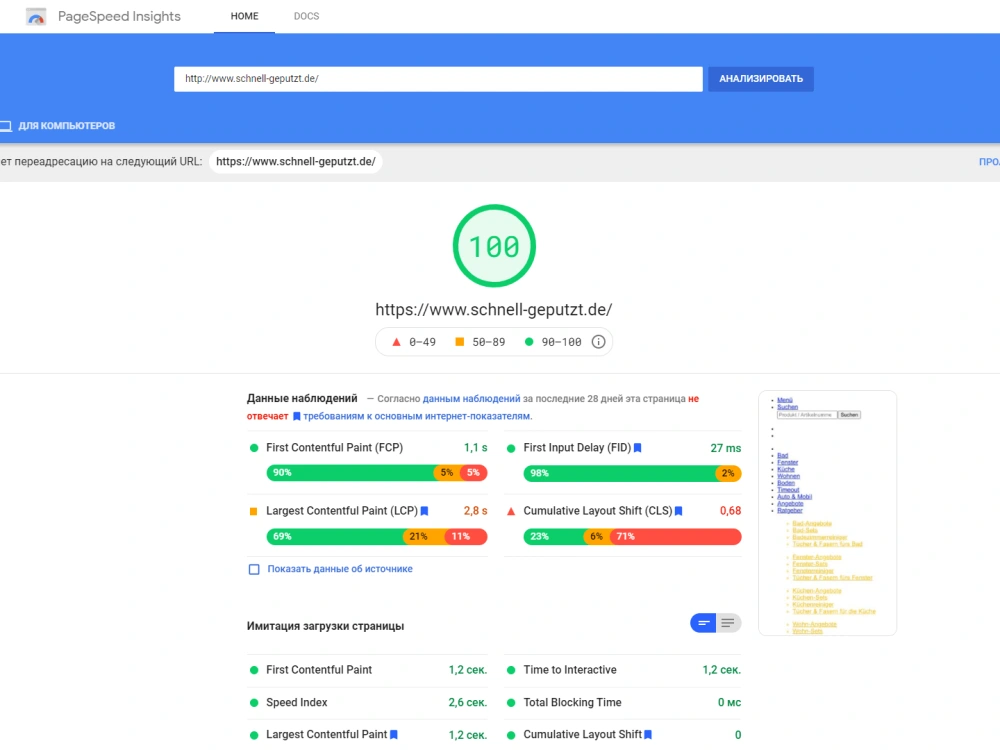
Task: Enable Показать данные об источнике checkbox
Action: (x=254, y=569)
